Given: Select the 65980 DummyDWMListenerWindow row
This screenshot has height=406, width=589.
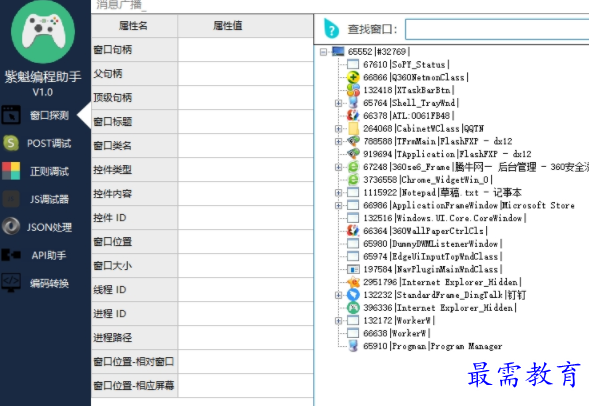Looking at the screenshot, I should click(x=432, y=244).
